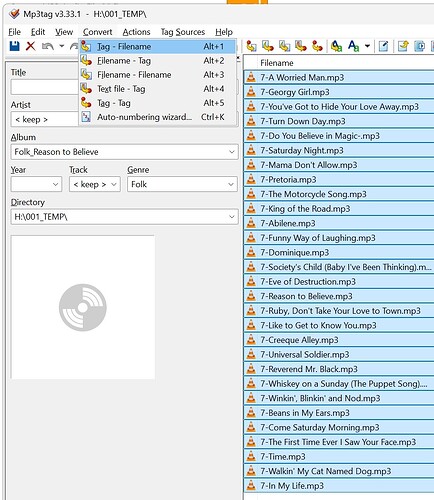
Task: Click the toolbar Filename - Filename converter icon
Action: 284,46
